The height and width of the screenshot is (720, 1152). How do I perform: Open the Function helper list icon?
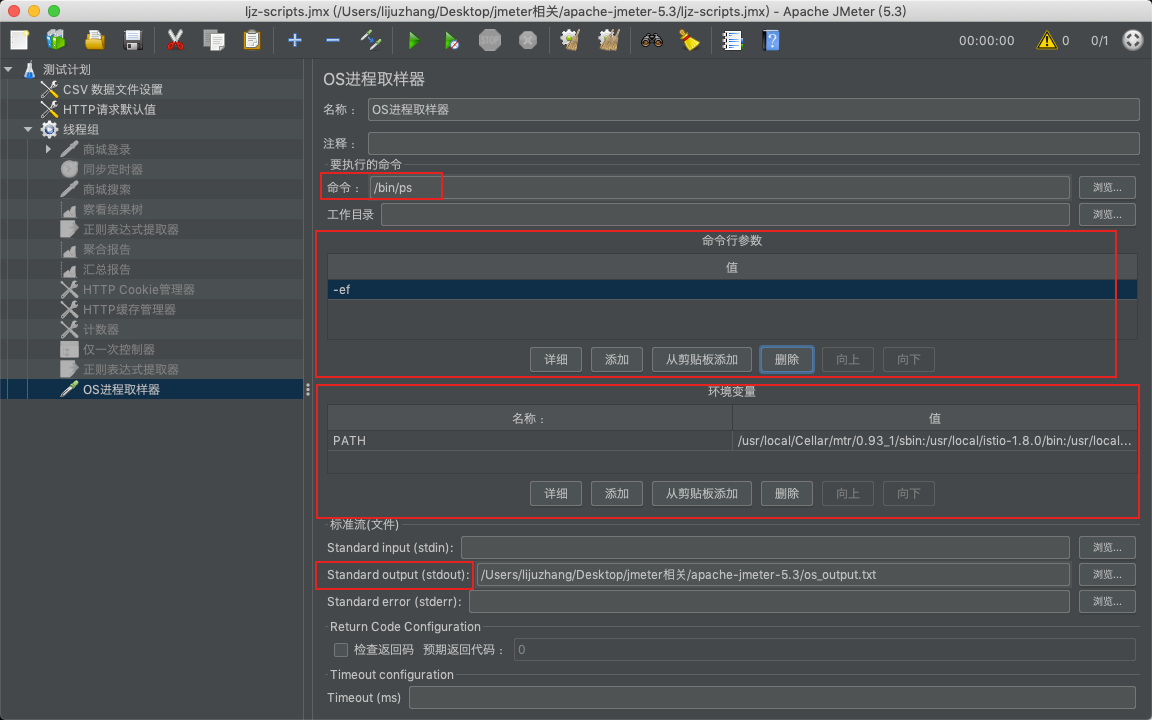point(732,40)
